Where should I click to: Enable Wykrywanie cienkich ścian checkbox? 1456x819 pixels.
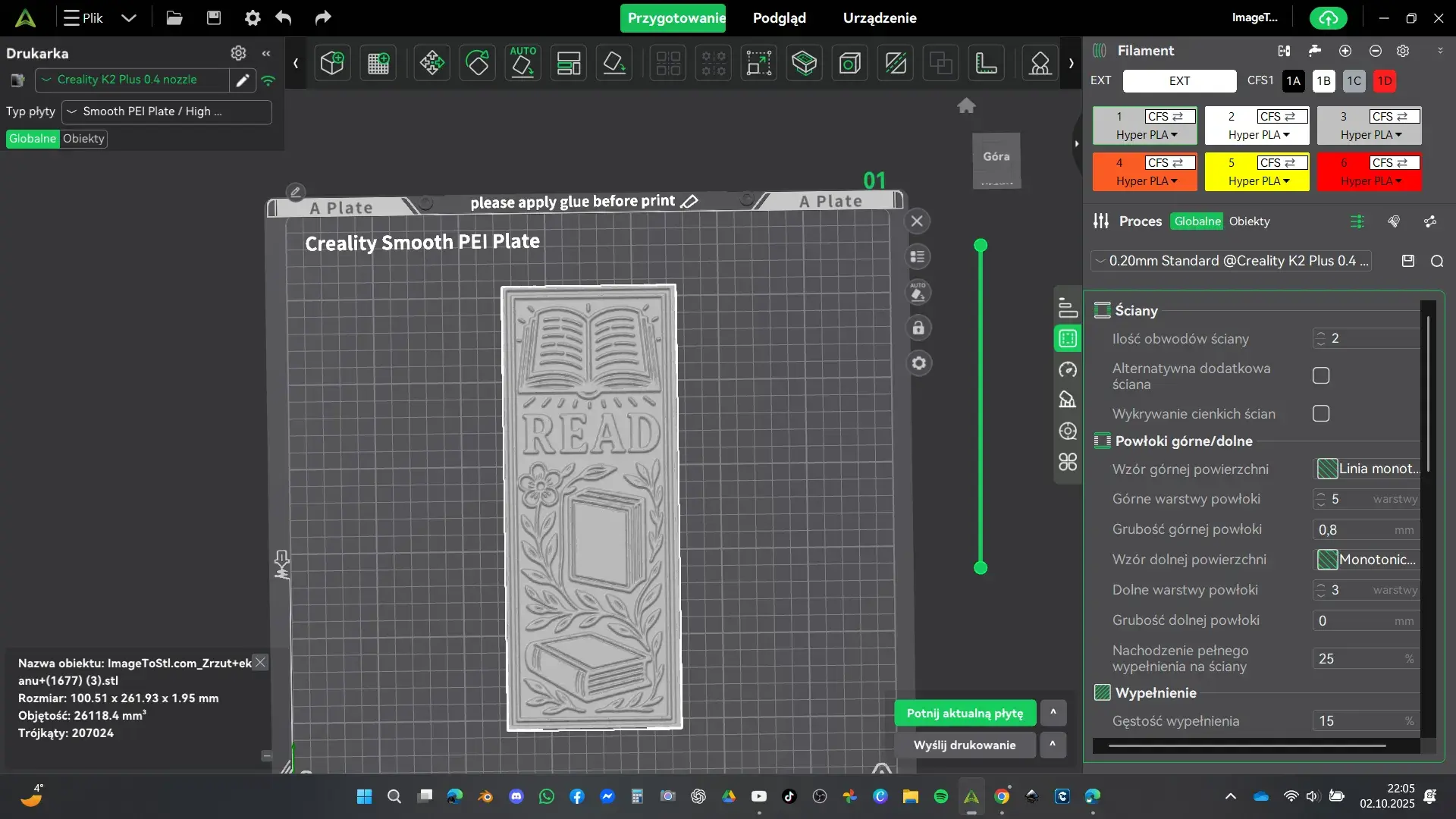[x=1321, y=414]
